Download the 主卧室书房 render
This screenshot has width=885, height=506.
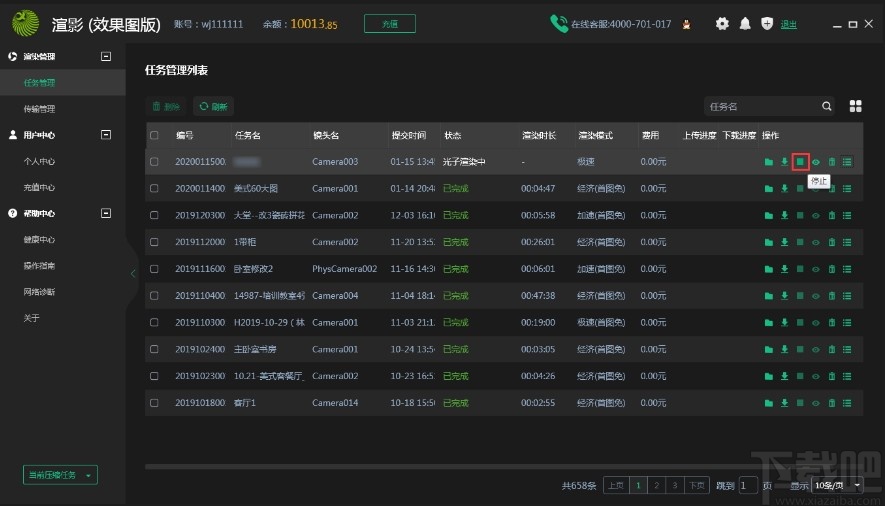tap(784, 349)
